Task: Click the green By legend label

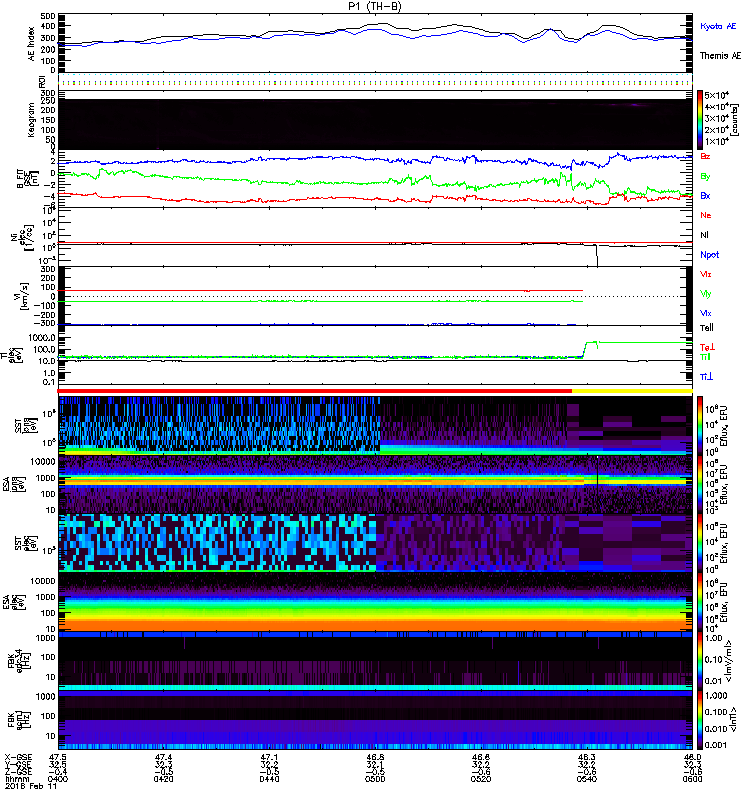Action: tap(705, 177)
